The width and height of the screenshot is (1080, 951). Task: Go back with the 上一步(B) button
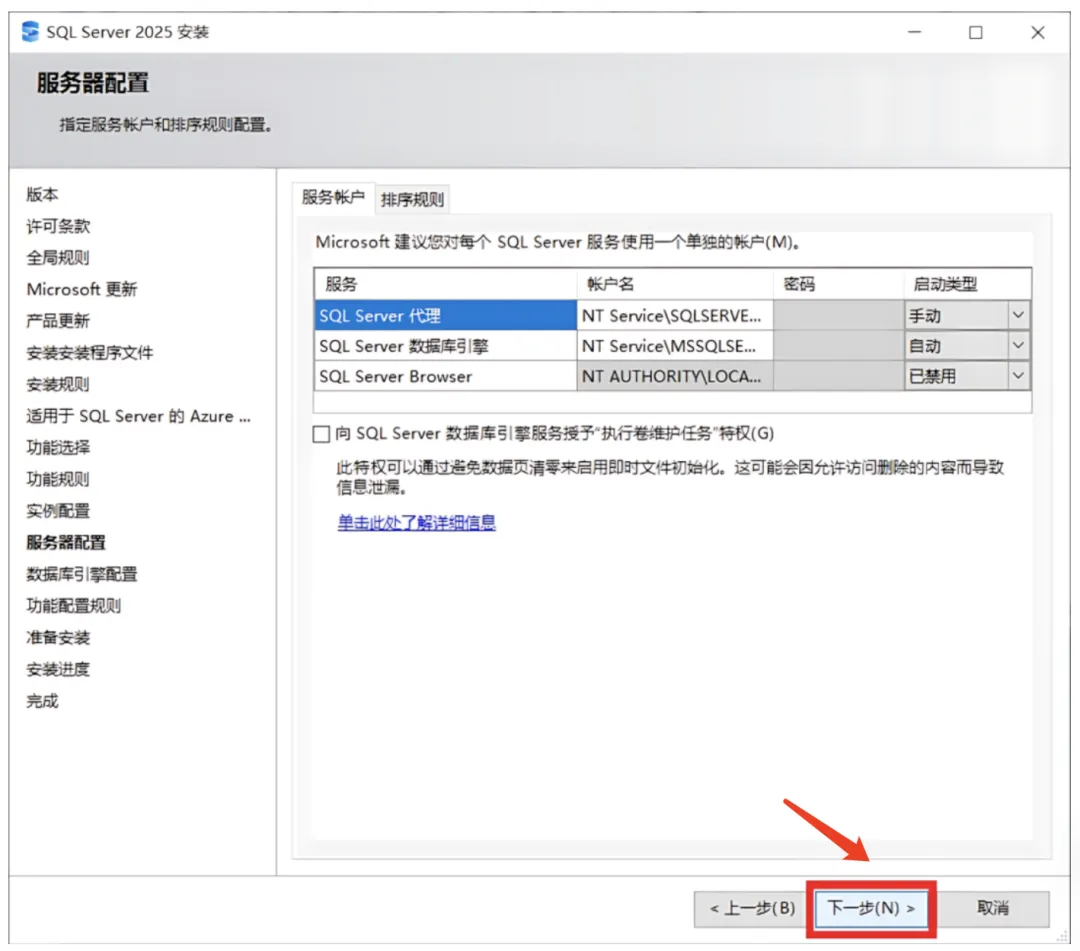tap(752, 908)
